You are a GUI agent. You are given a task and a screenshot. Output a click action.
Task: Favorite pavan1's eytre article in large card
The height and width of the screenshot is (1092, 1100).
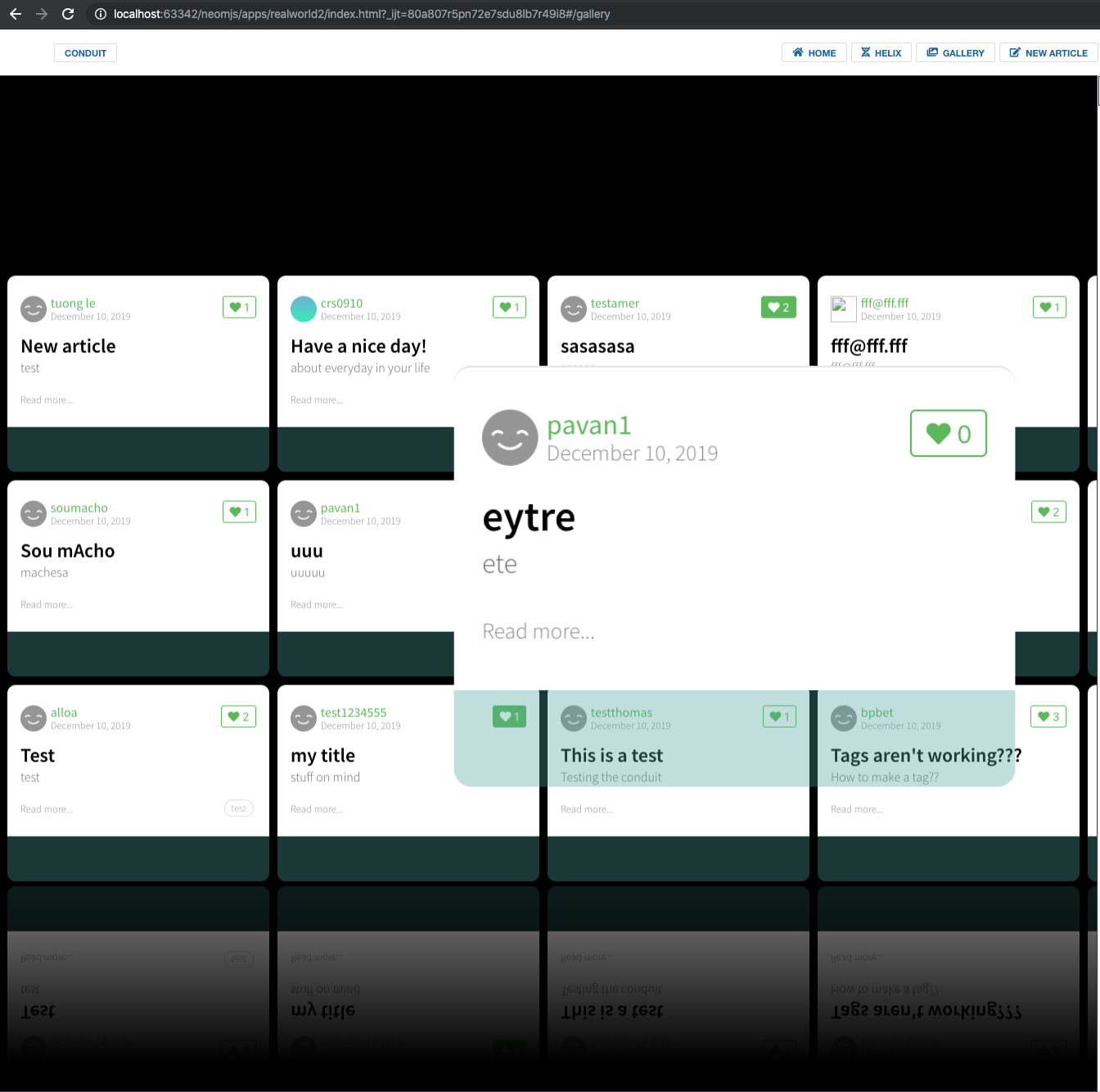pyautogui.click(x=948, y=433)
